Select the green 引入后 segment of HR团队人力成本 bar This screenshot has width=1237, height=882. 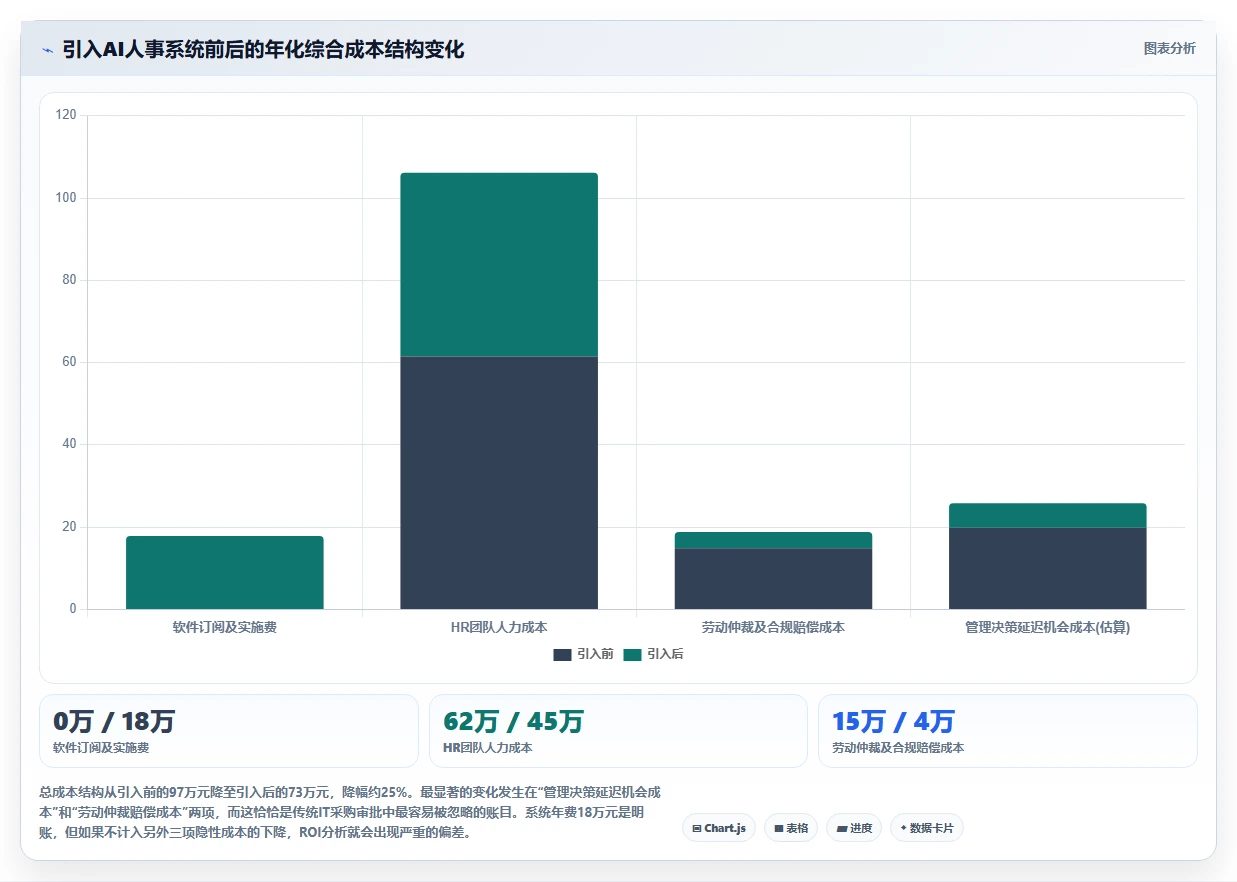click(x=499, y=264)
